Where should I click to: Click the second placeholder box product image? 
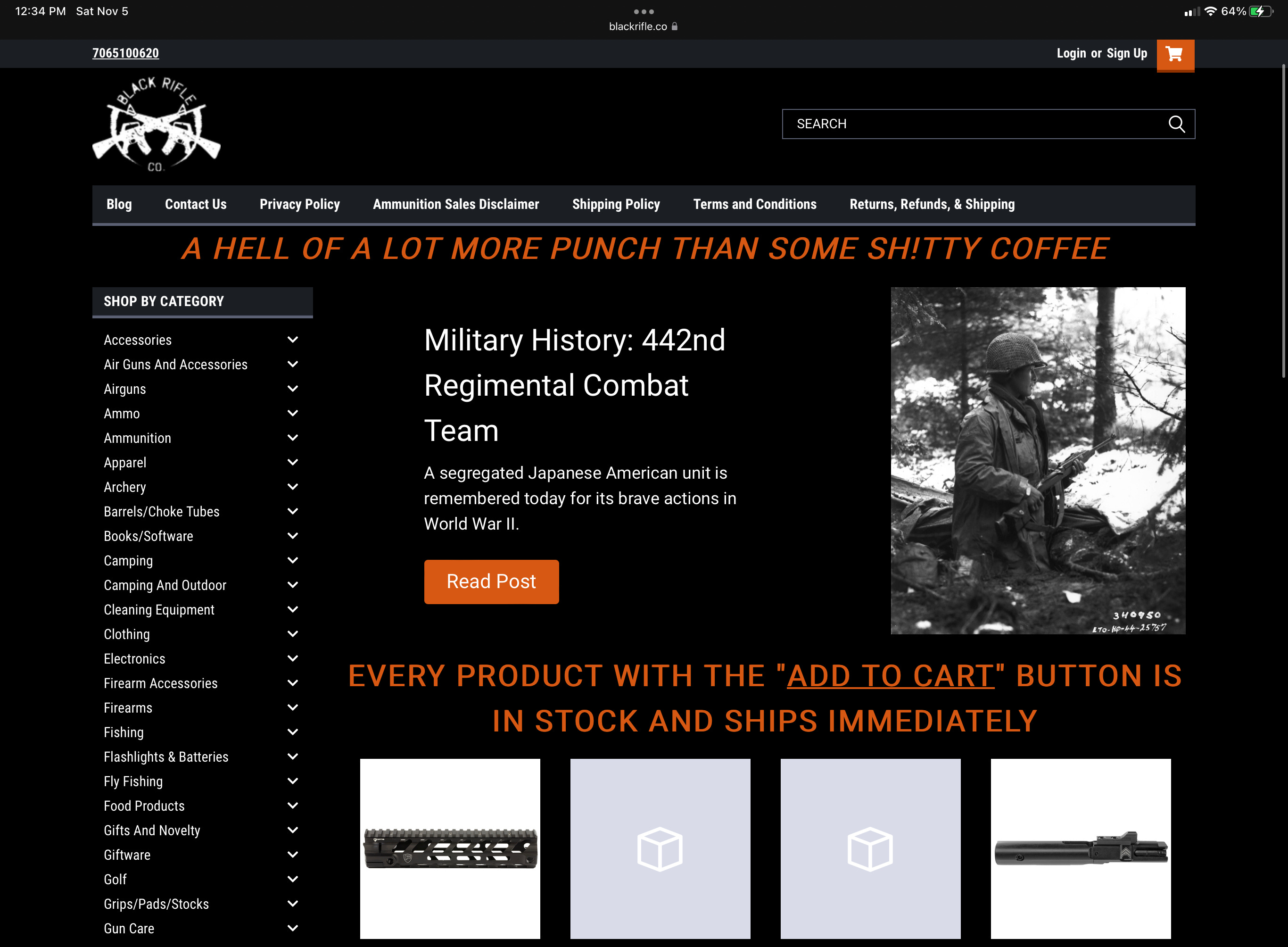[870, 848]
